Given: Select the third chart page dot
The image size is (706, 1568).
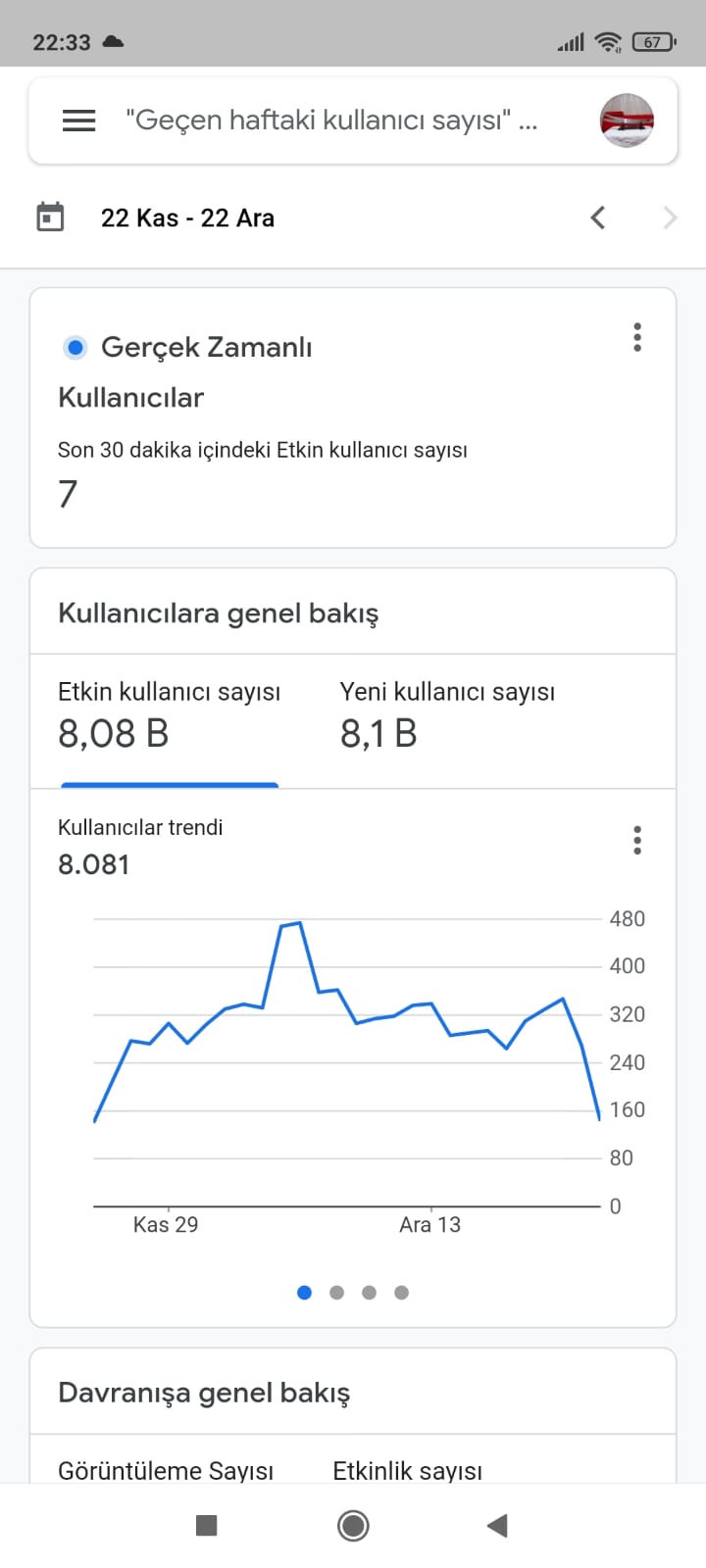Looking at the screenshot, I should tap(369, 1293).
